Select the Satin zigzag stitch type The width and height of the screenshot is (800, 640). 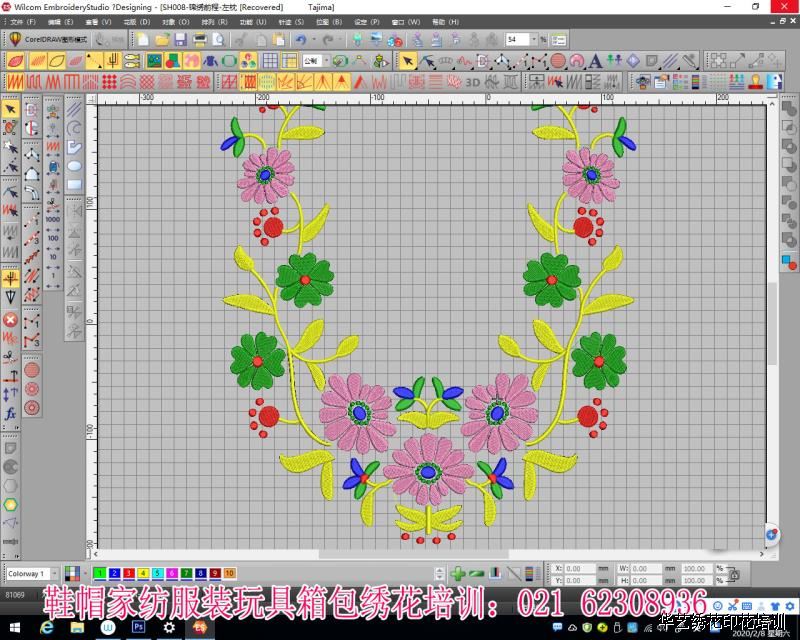tap(15, 82)
